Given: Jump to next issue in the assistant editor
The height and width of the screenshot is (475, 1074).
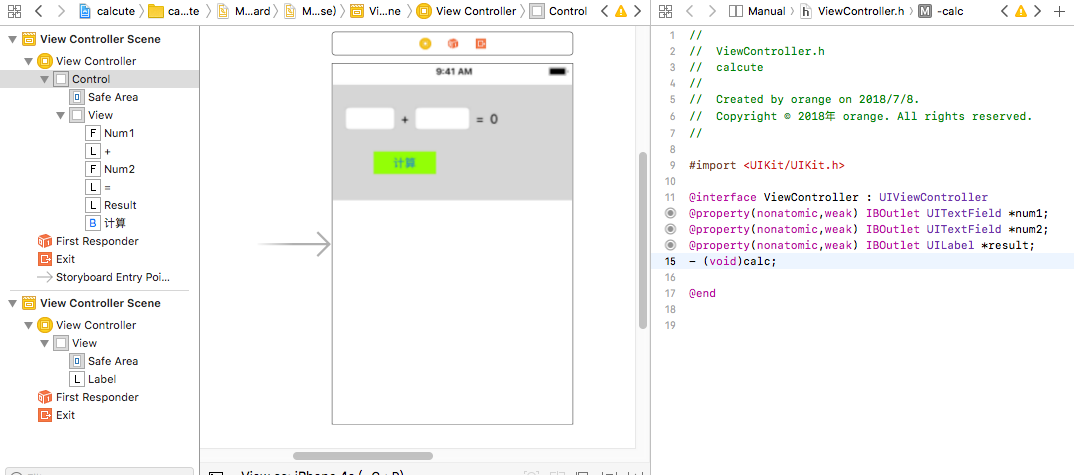Looking at the screenshot, I should click(1038, 11).
